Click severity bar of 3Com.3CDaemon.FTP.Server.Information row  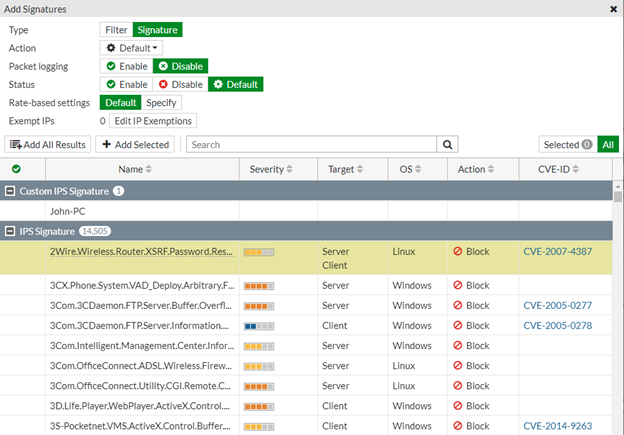258,325
